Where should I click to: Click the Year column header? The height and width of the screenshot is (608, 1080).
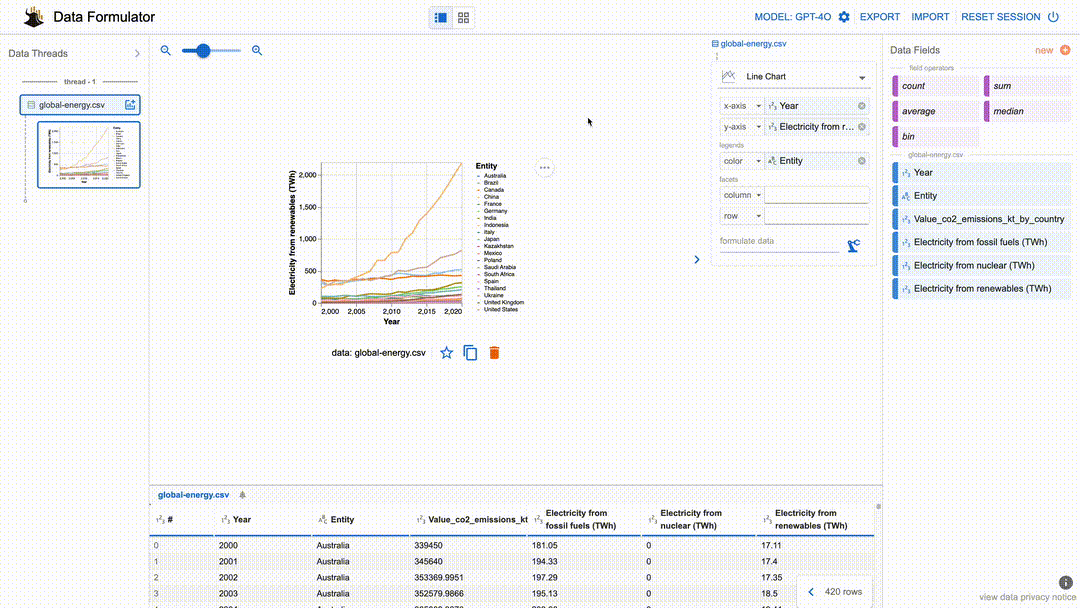pyautogui.click(x=262, y=520)
